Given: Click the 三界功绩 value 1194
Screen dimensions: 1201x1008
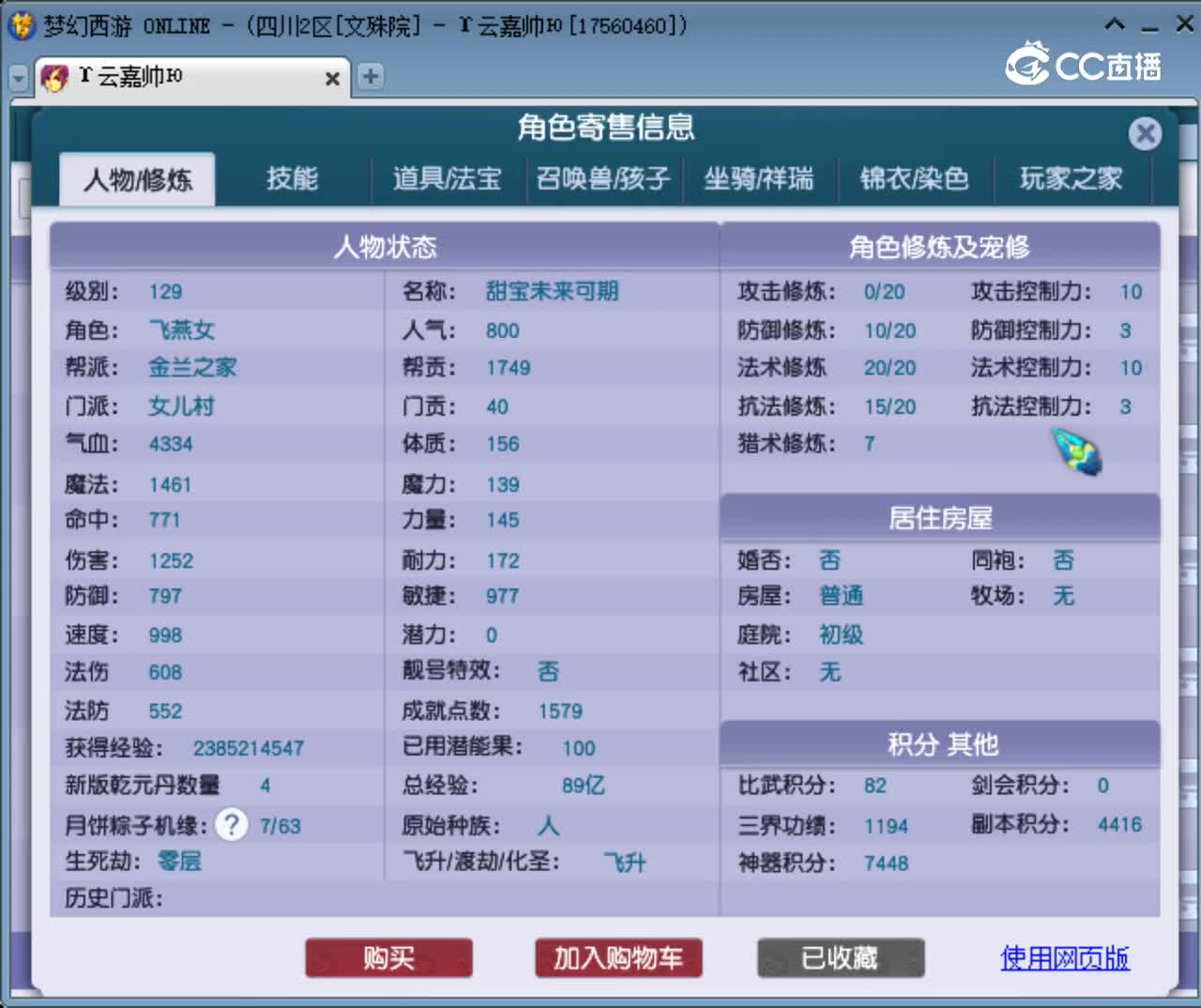Looking at the screenshot, I should pyautogui.click(x=886, y=826).
